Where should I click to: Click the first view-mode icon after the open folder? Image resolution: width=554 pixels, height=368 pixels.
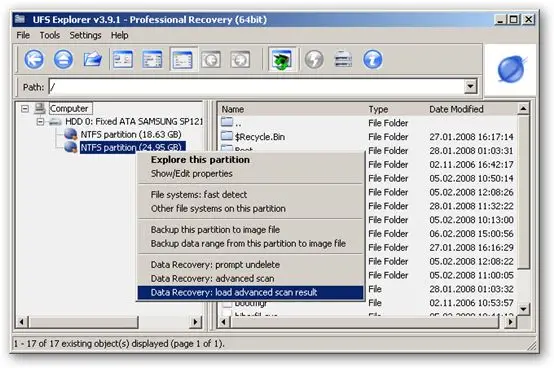pos(123,59)
